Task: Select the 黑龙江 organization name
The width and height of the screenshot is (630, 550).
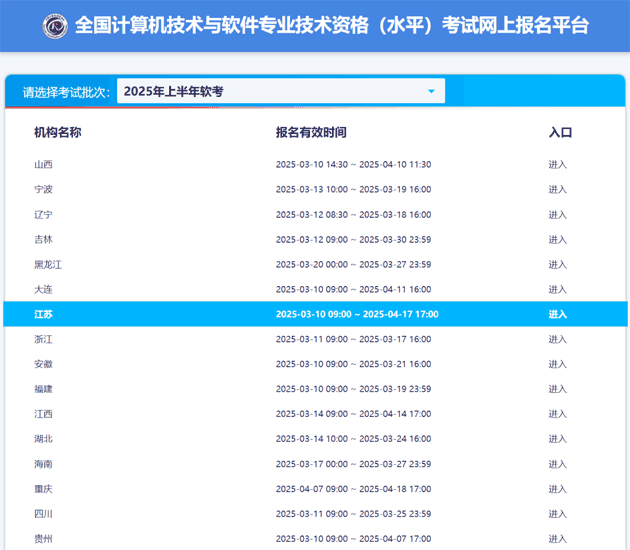Action: 48,264
